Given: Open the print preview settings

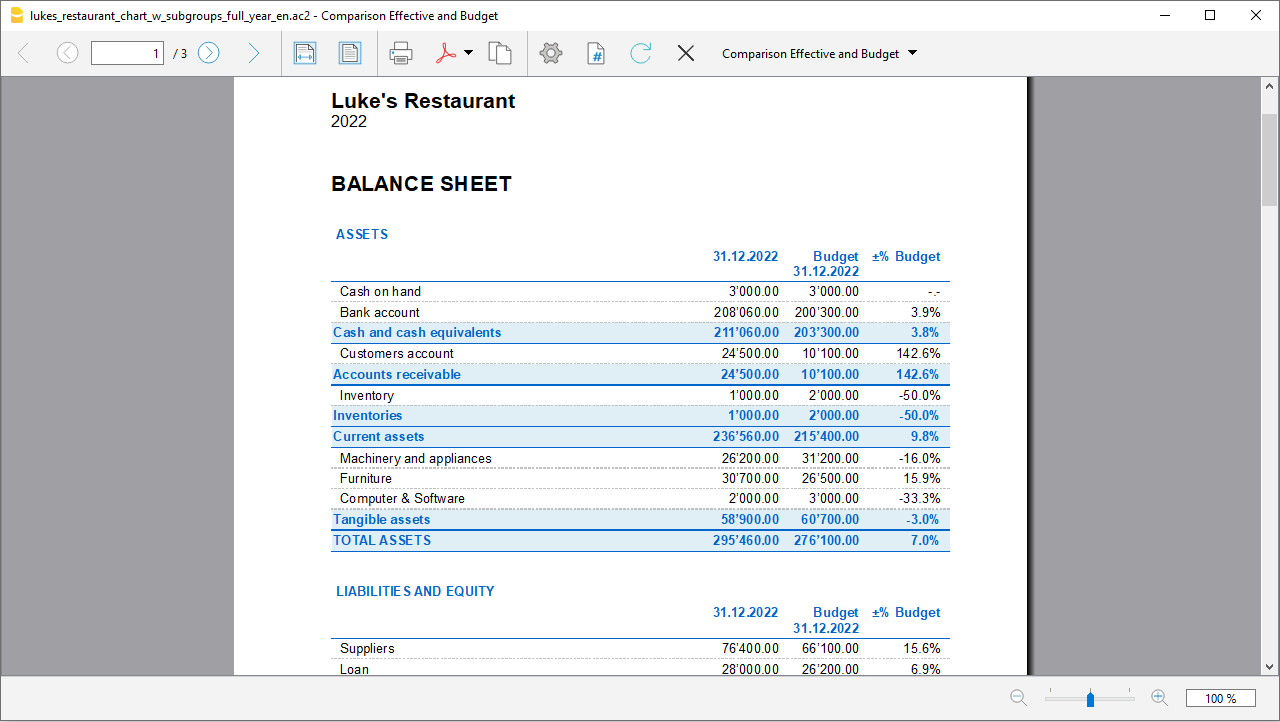Looking at the screenshot, I should [x=551, y=53].
